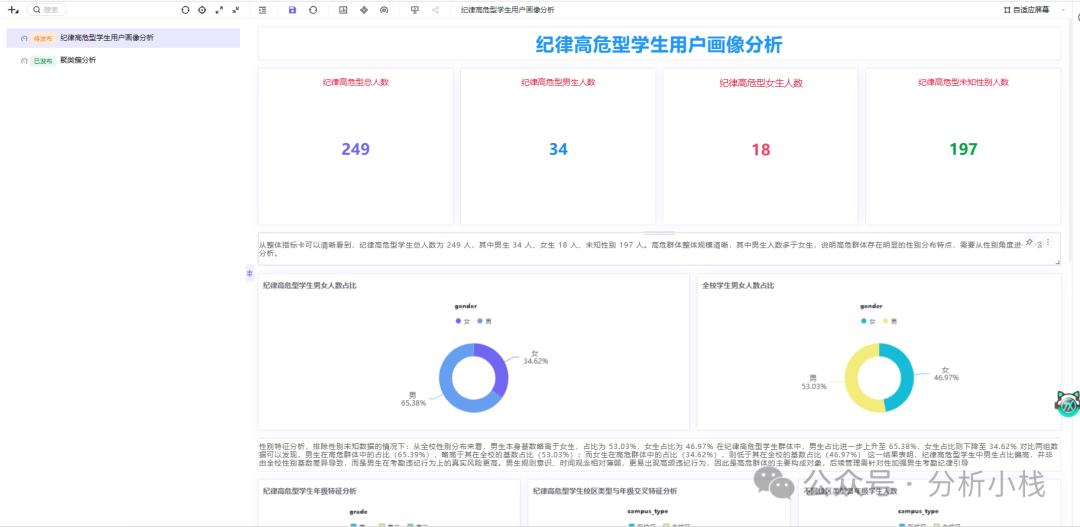1080x527 pixels.
Task: Click the value 197
Action: pos(963,149)
